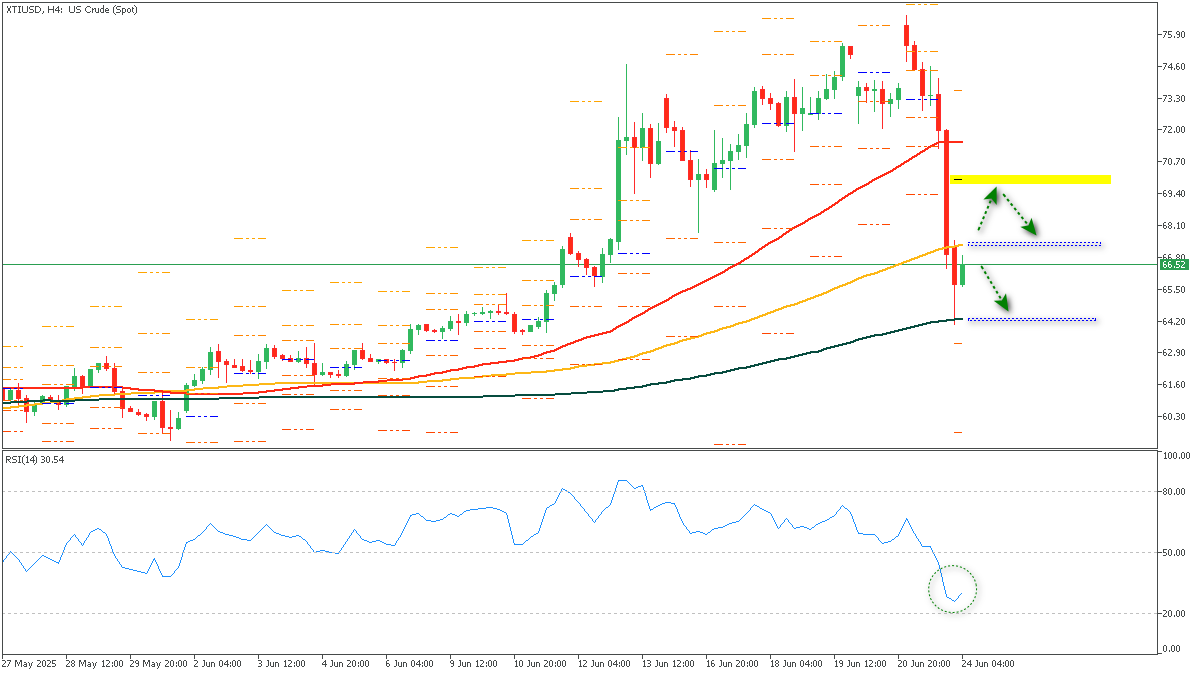Click the 9 Jun 12:00 time label
The image size is (1200, 675).
[x=473, y=663]
